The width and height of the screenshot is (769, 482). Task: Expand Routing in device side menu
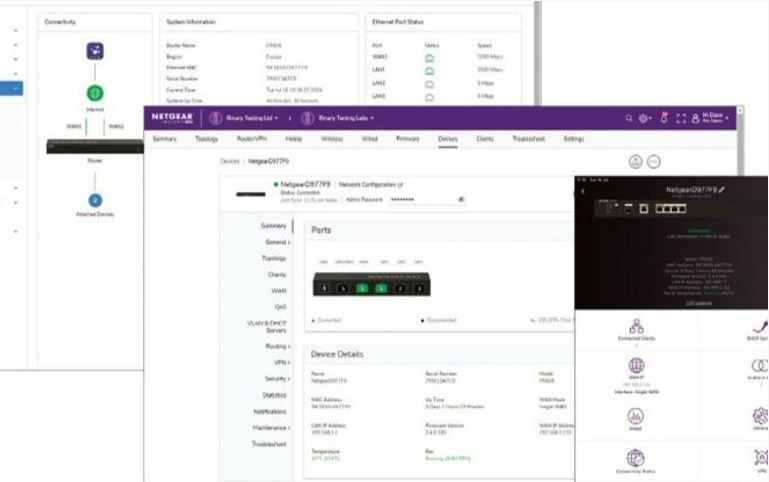click(278, 346)
